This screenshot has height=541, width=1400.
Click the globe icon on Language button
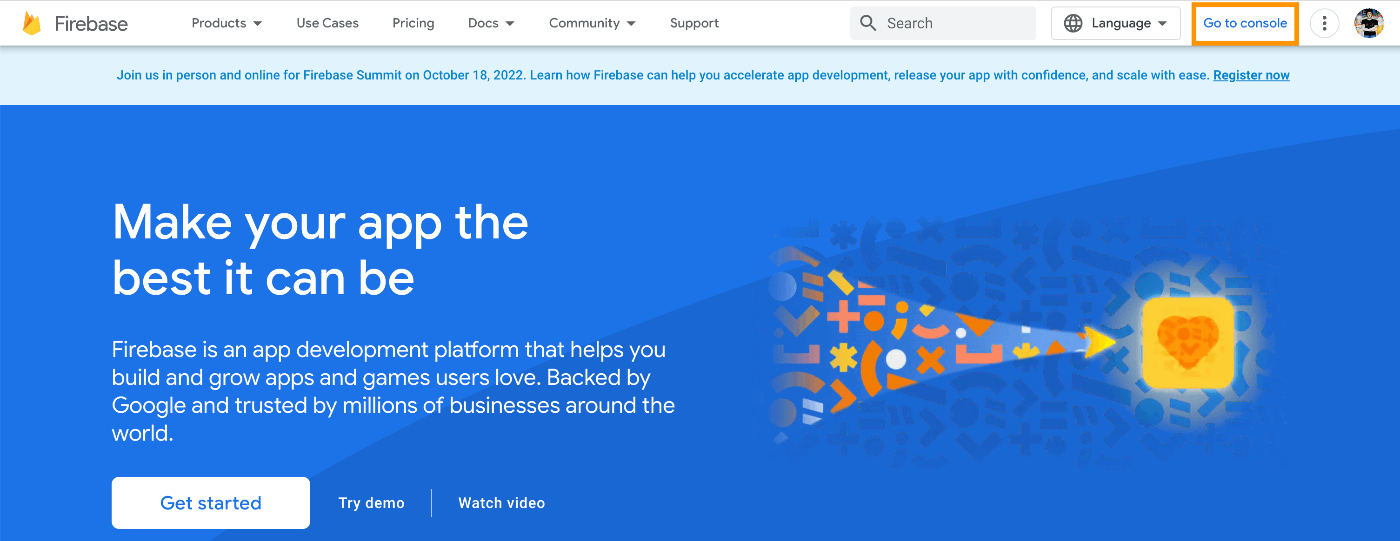(x=1073, y=23)
